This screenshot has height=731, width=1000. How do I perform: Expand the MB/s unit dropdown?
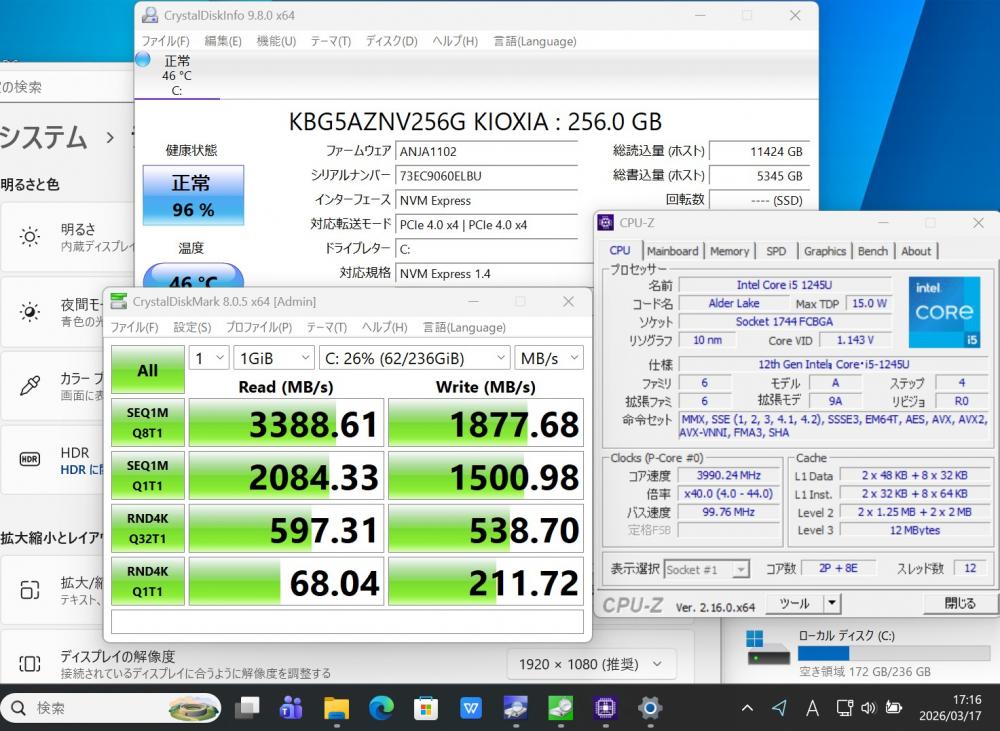[x=549, y=357]
